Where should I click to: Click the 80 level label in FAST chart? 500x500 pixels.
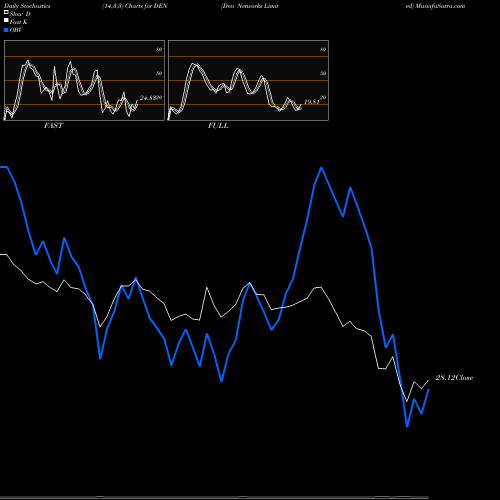coord(159,49)
